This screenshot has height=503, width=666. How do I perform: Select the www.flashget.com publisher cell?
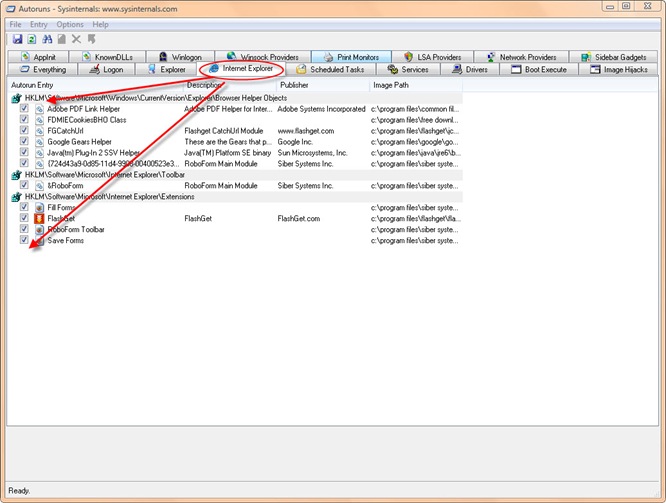[x=306, y=131]
